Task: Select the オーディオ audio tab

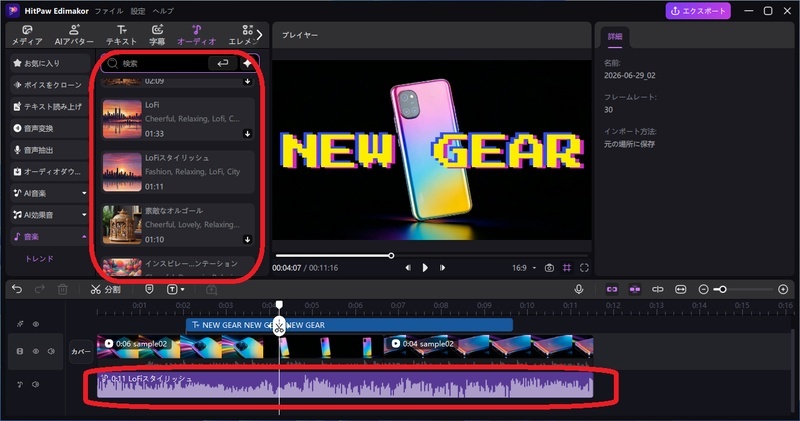Action: tap(196, 35)
